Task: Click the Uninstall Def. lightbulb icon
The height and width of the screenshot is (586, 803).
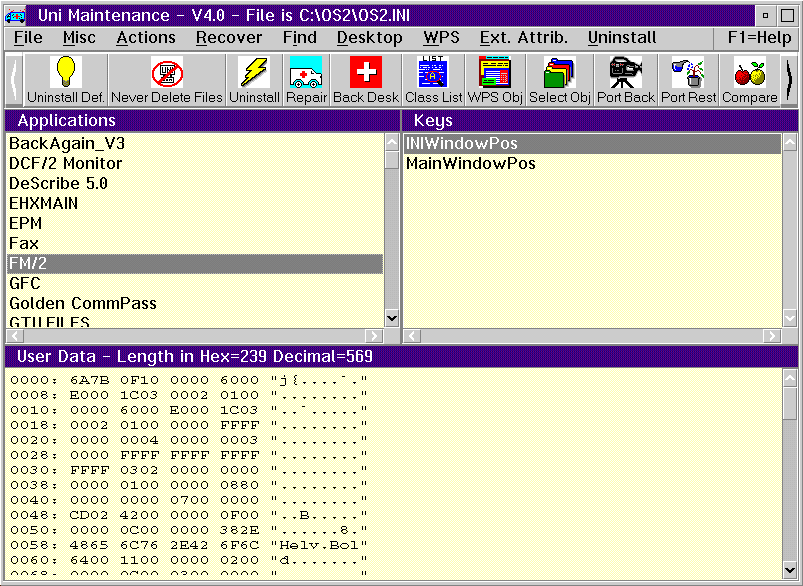Action: (66, 79)
